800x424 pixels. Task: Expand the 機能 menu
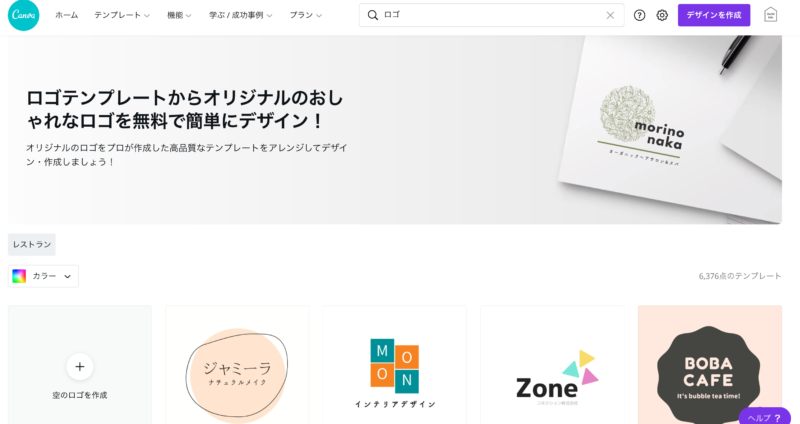pos(179,15)
